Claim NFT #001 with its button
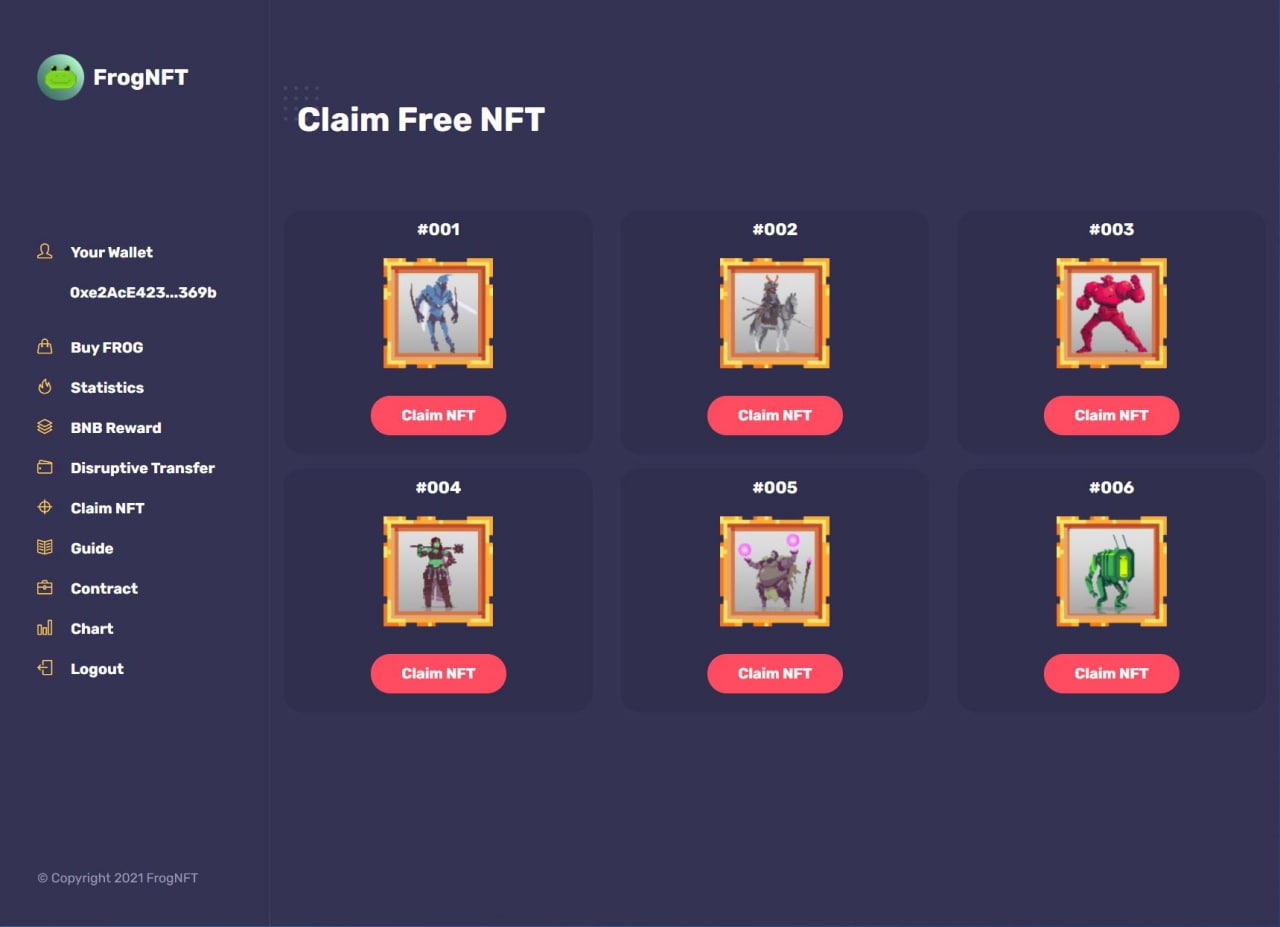This screenshot has height=927, width=1280. [438, 415]
